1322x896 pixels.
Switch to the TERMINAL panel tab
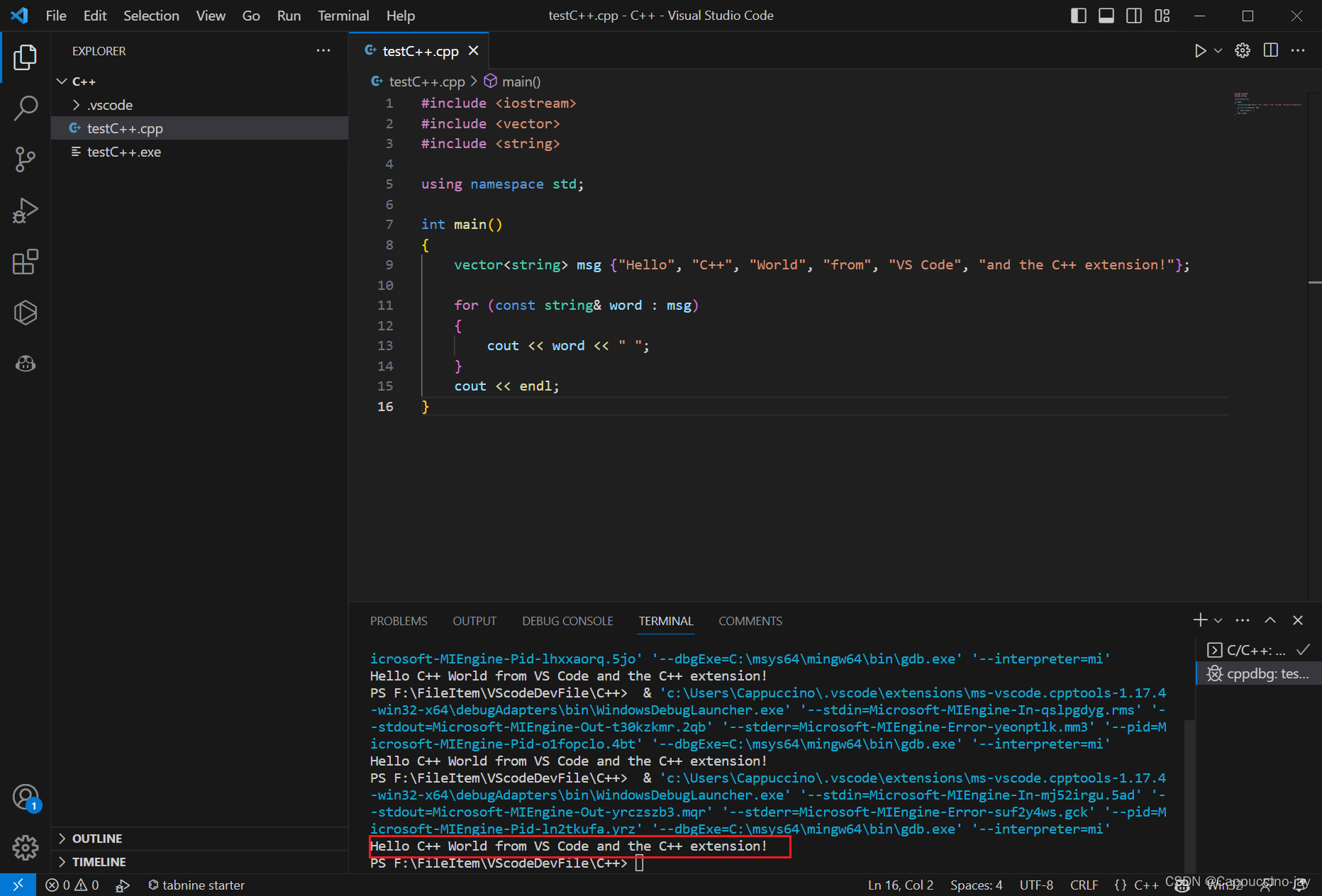[665, 621]
